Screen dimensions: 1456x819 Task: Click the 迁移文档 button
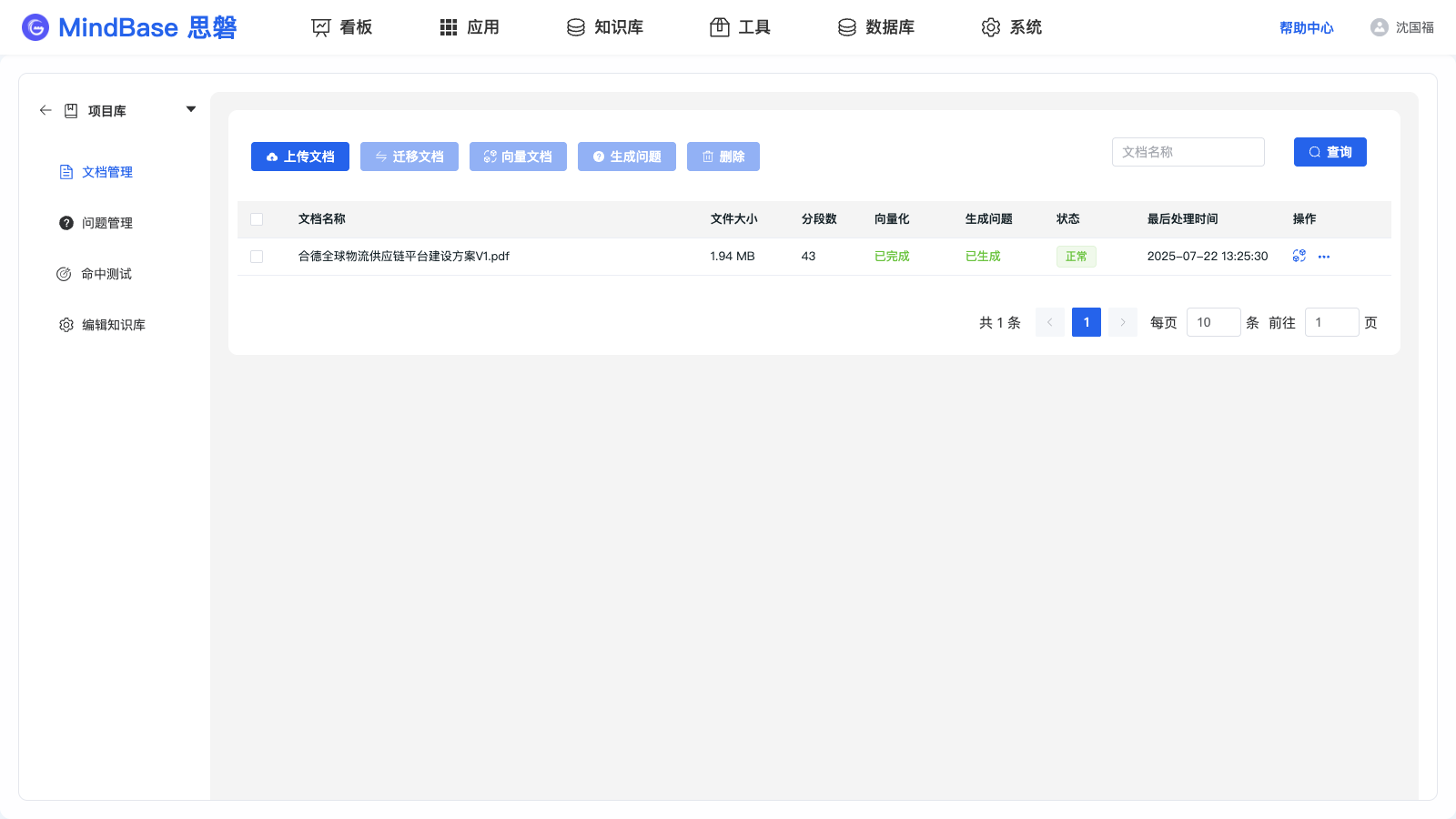click(409, 157)
